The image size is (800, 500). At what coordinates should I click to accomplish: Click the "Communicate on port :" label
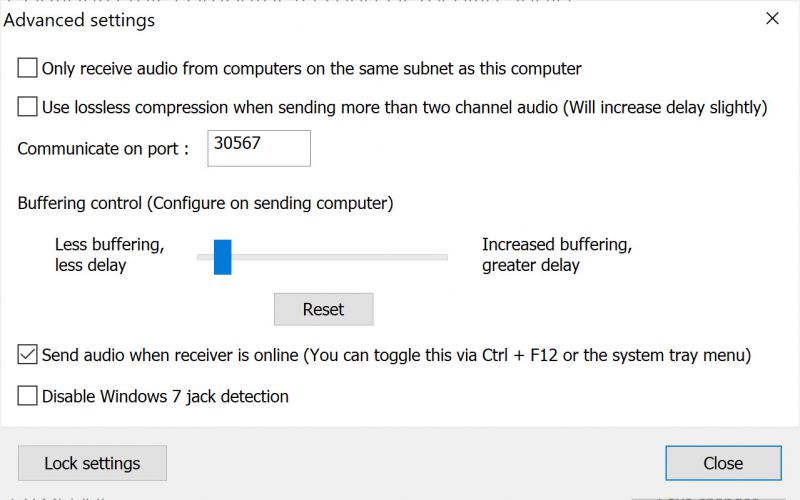[x=103, y=149]
